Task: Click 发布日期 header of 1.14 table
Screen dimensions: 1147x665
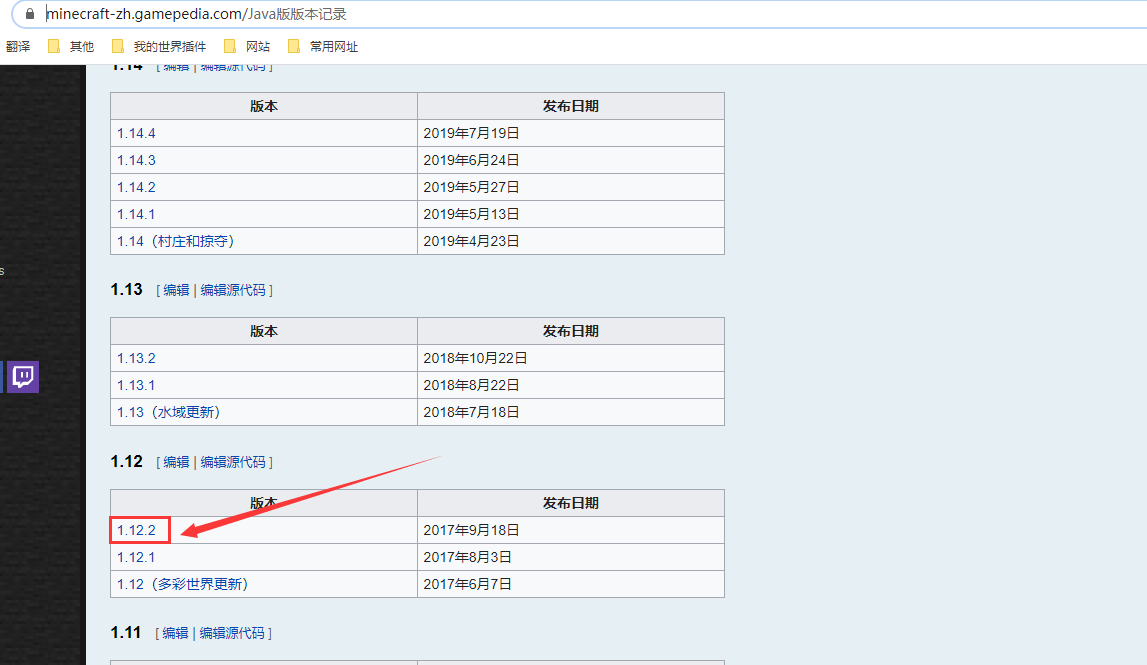Action: tap(571, 106)
